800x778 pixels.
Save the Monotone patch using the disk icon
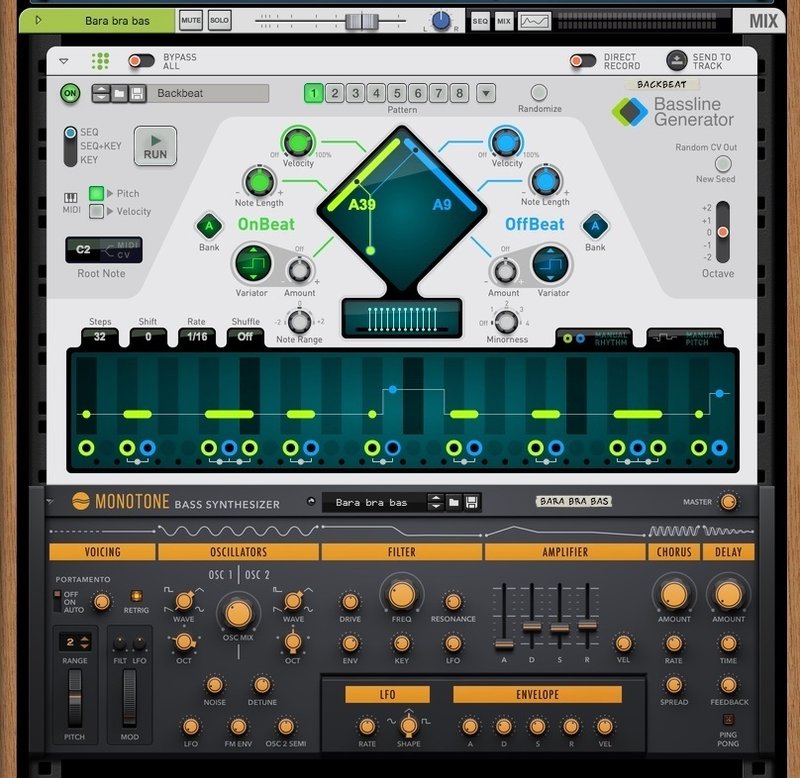471,503
